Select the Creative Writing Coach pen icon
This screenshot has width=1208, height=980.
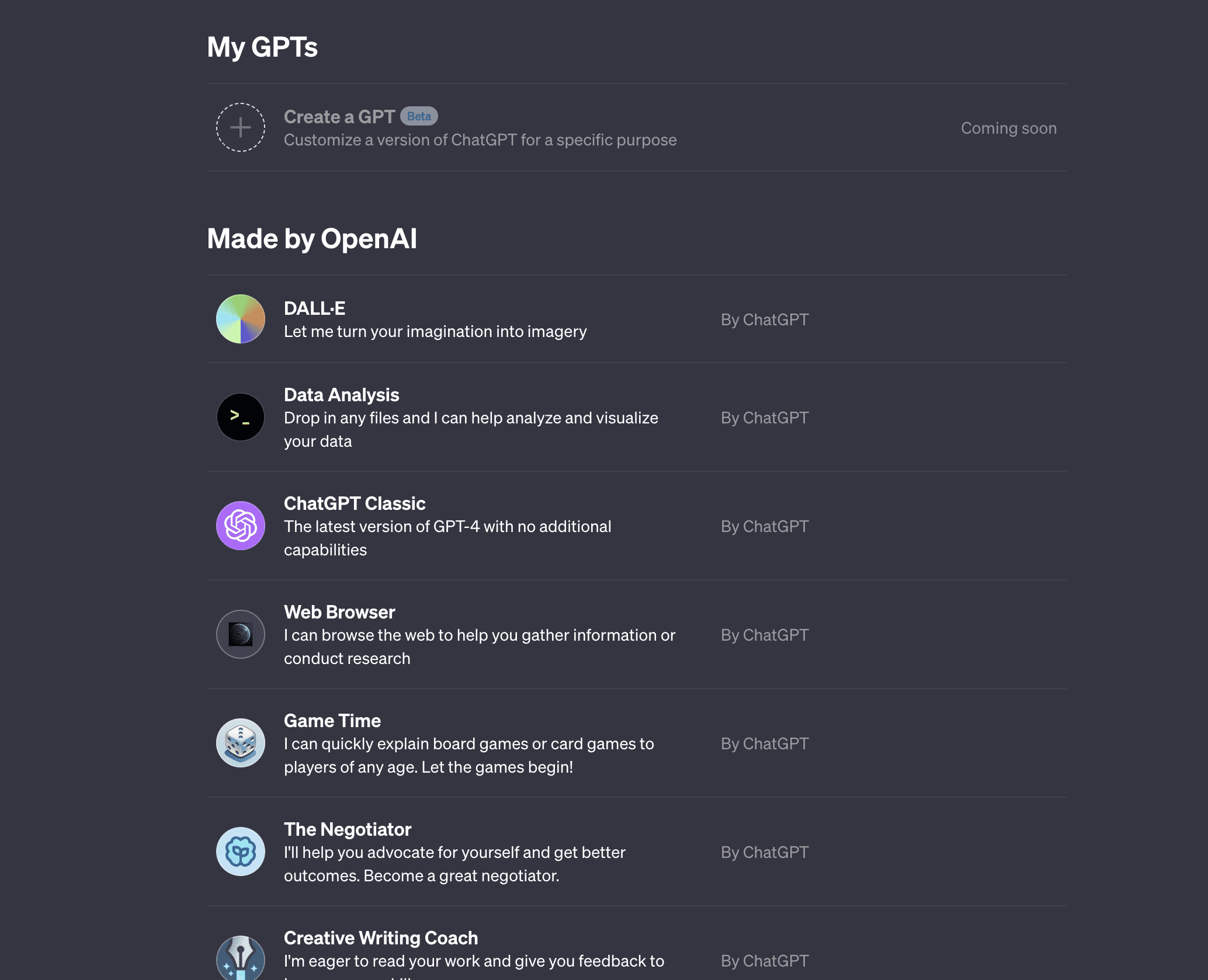(x=240, y=958)
